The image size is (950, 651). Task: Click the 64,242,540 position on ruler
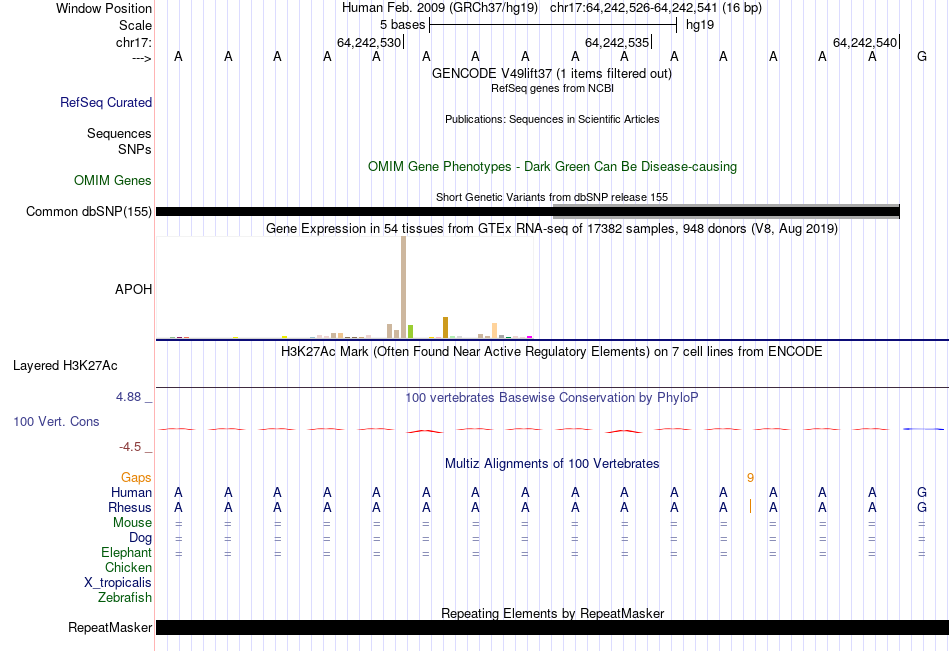865,42
